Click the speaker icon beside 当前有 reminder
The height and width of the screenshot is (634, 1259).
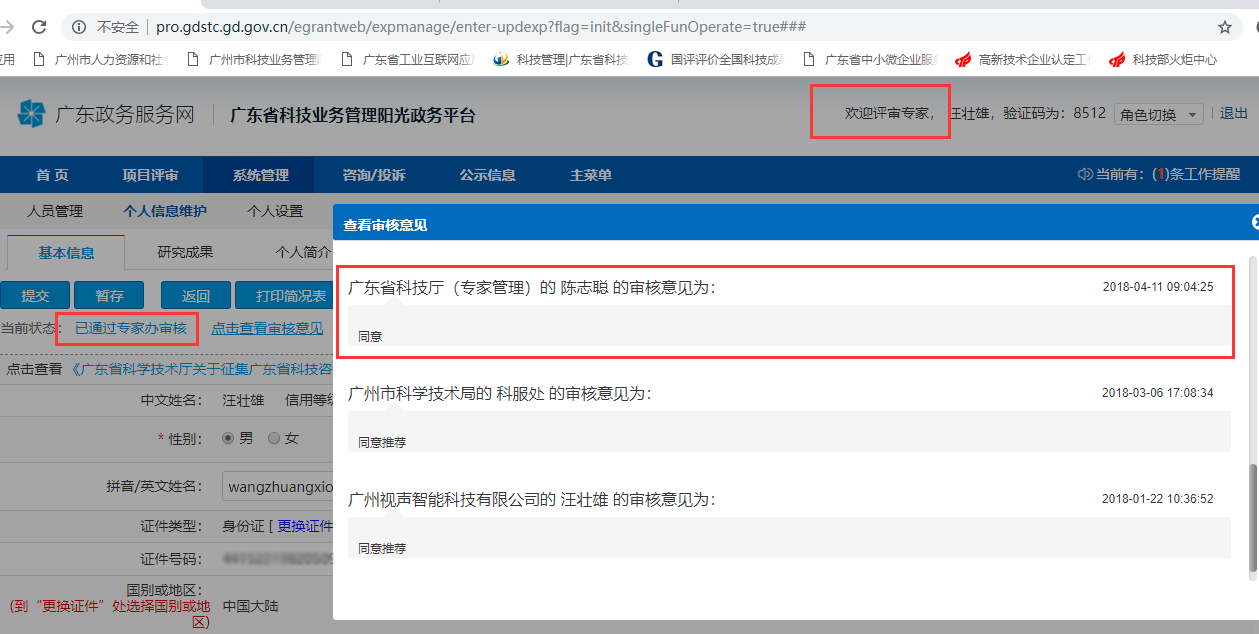coord(1084,174)
